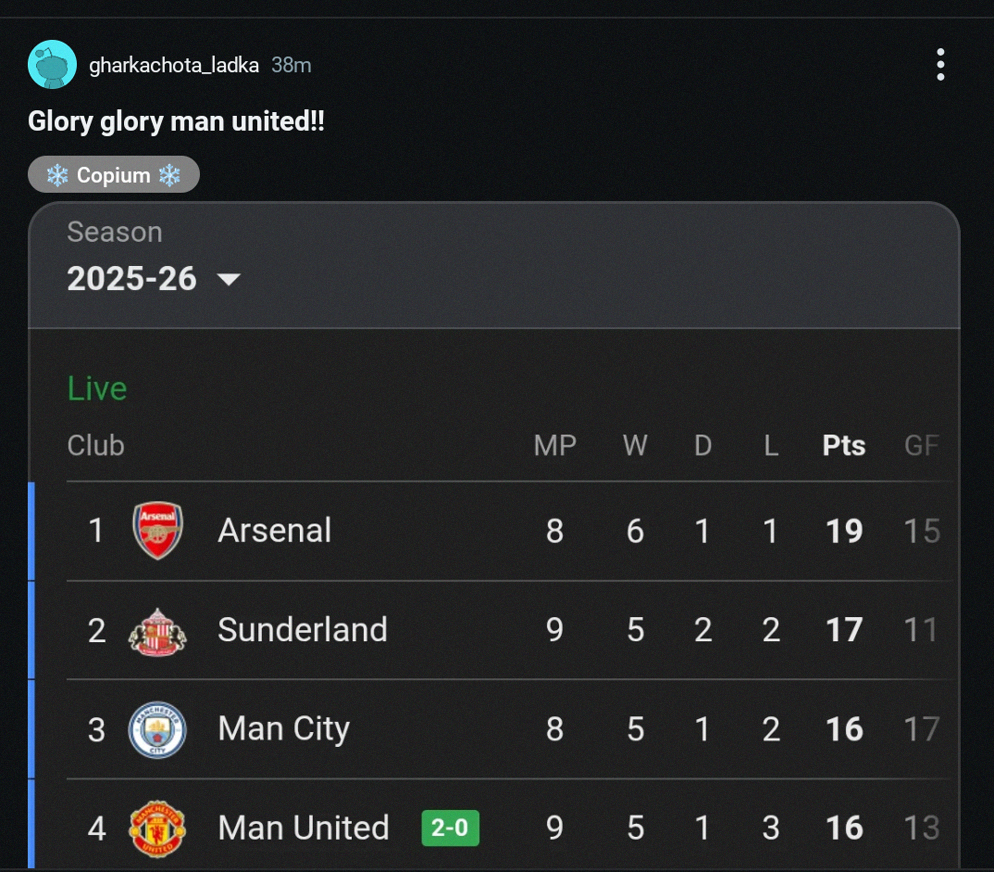Click the 38m post timestamp
Screen dimensions: 994x872
291,65
